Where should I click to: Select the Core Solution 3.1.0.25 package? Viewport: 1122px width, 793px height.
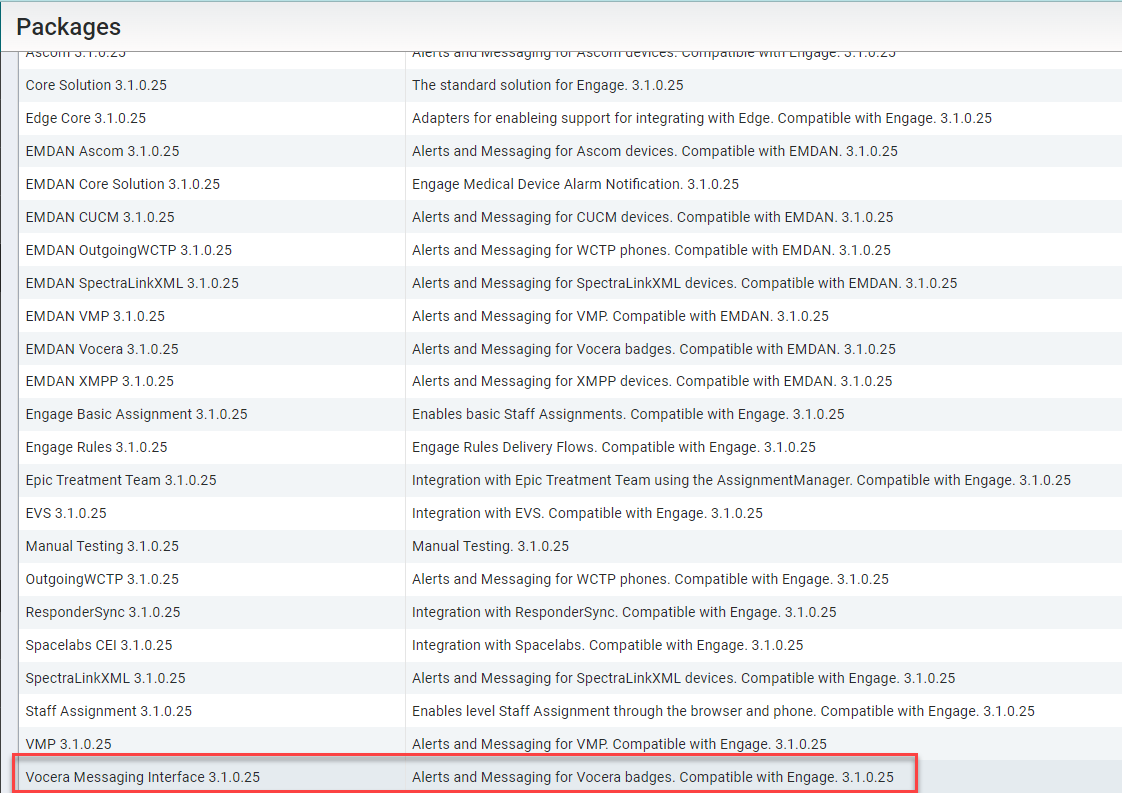click(x=96, y=85)
